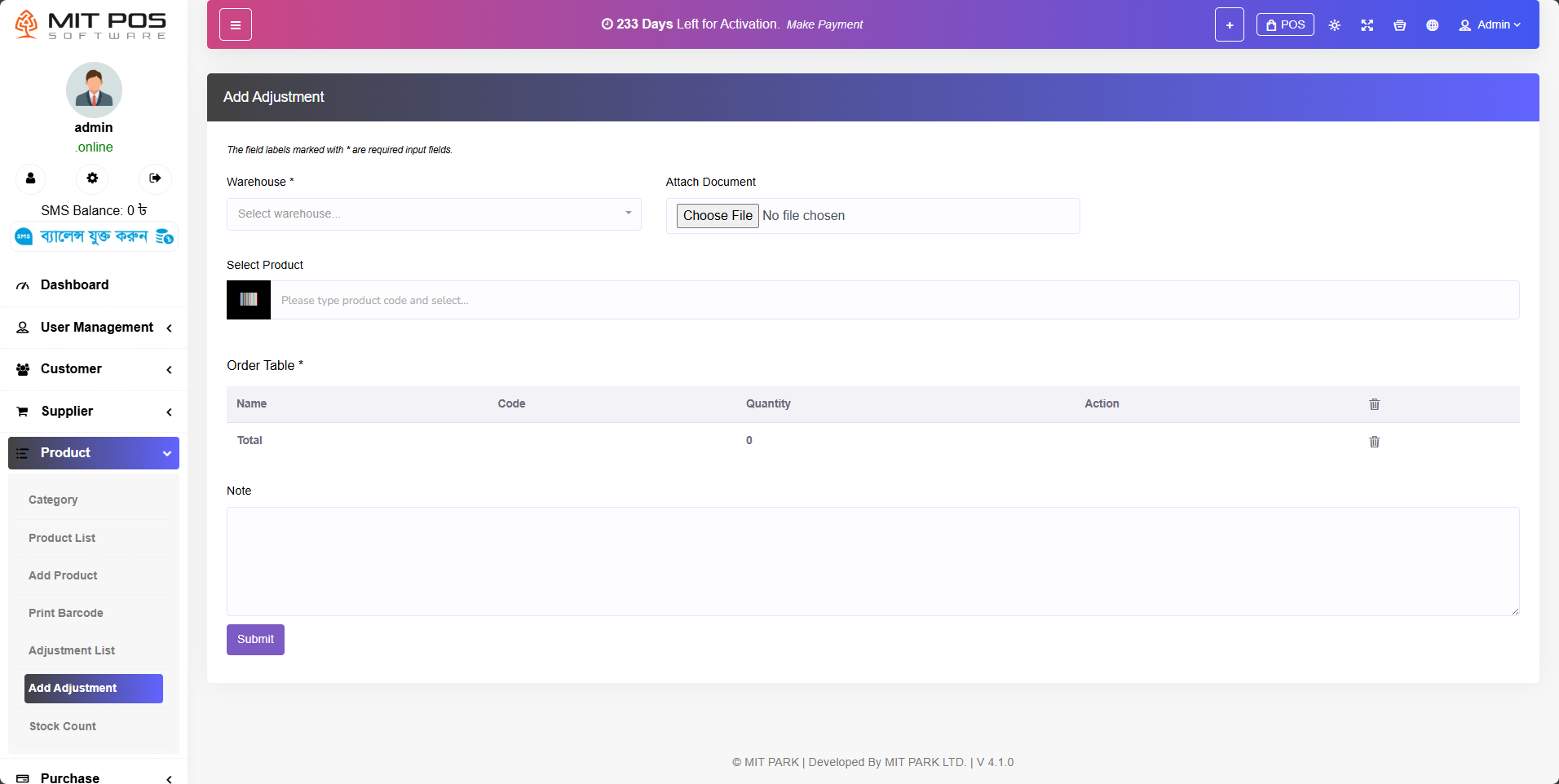
Task: Go to Stock Count page
Action: pos(63,726)
